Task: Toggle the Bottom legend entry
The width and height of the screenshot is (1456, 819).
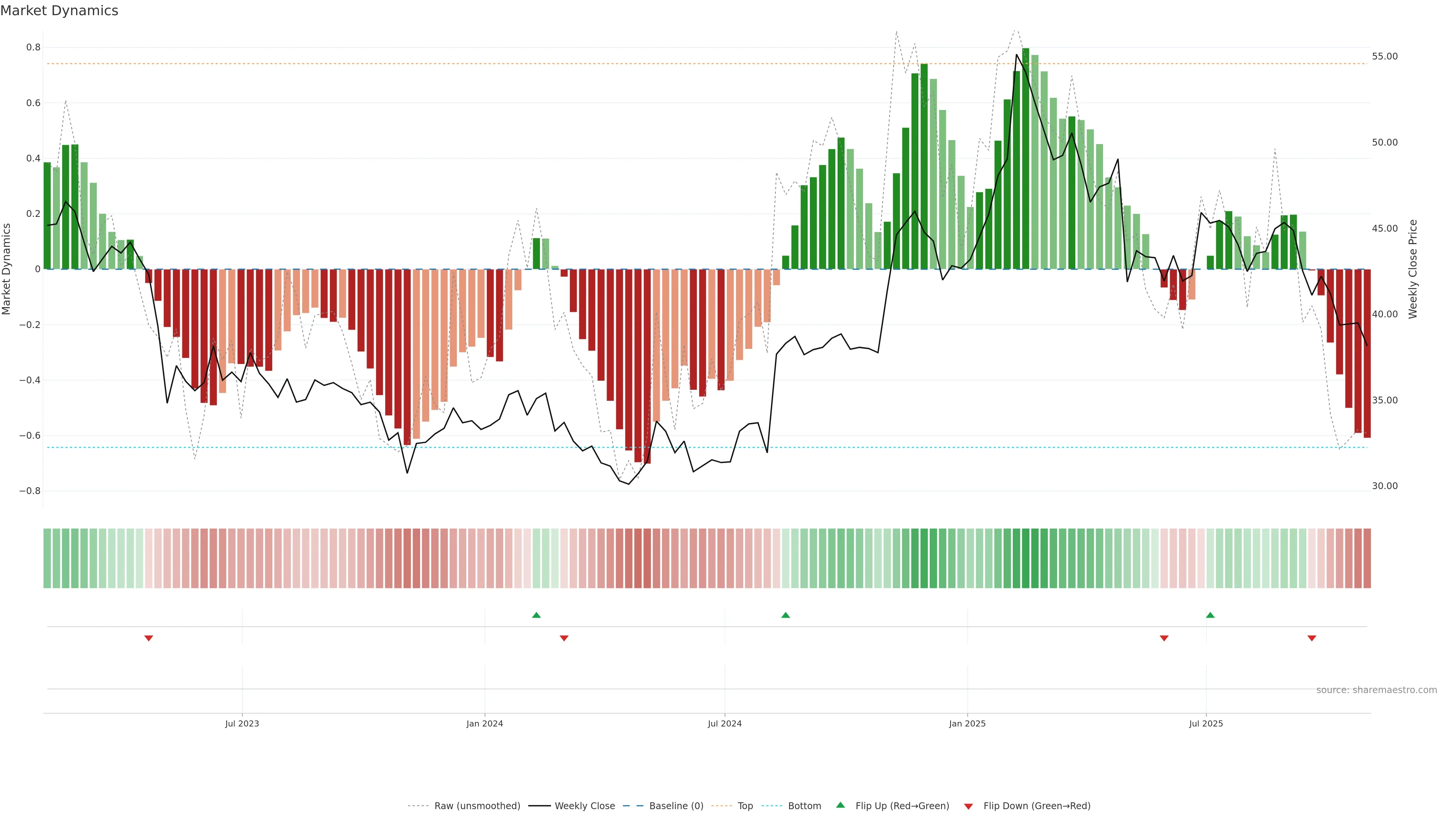Action: coord(804,806)
